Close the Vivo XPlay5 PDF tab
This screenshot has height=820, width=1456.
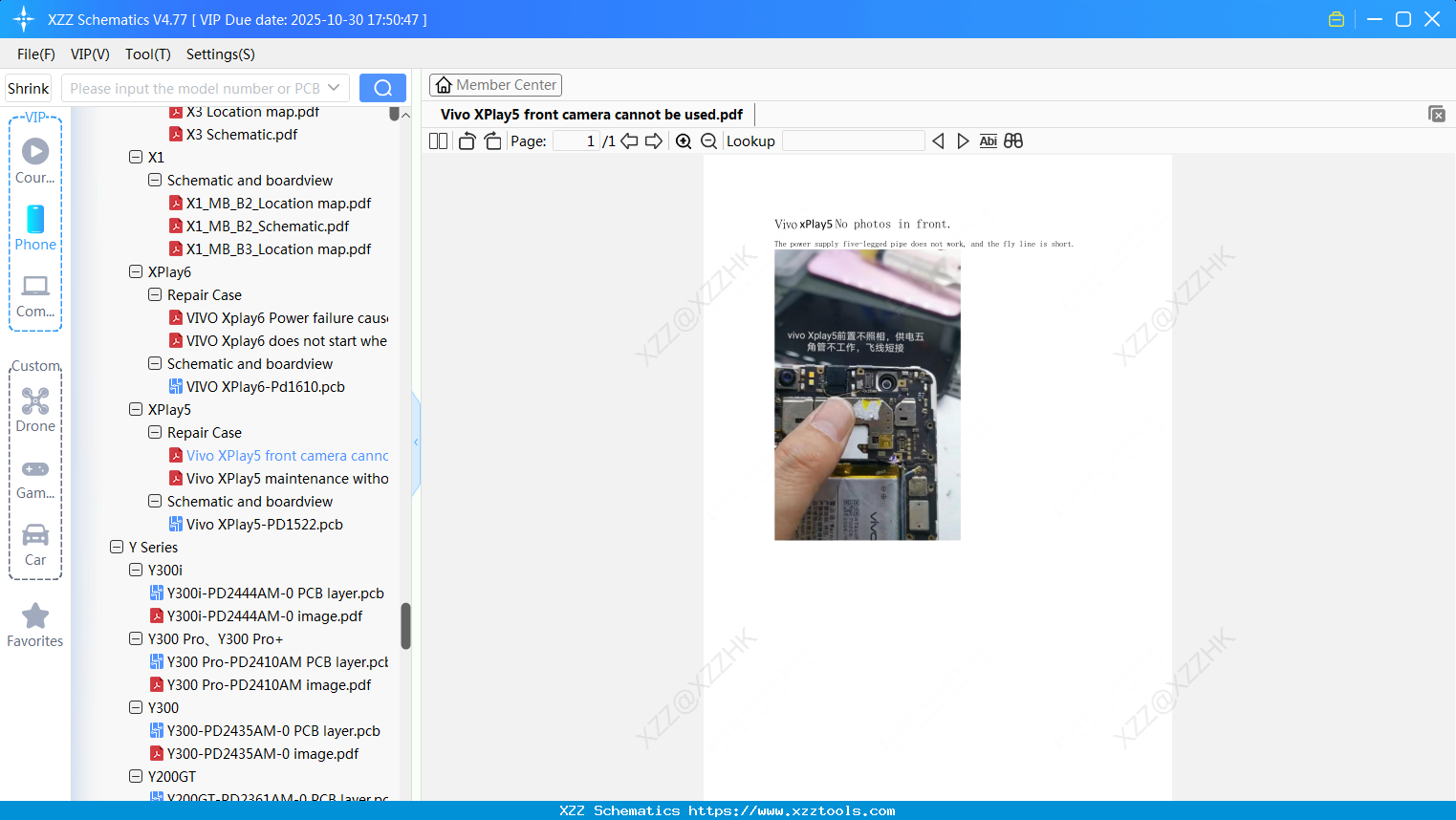(1437, 114)
